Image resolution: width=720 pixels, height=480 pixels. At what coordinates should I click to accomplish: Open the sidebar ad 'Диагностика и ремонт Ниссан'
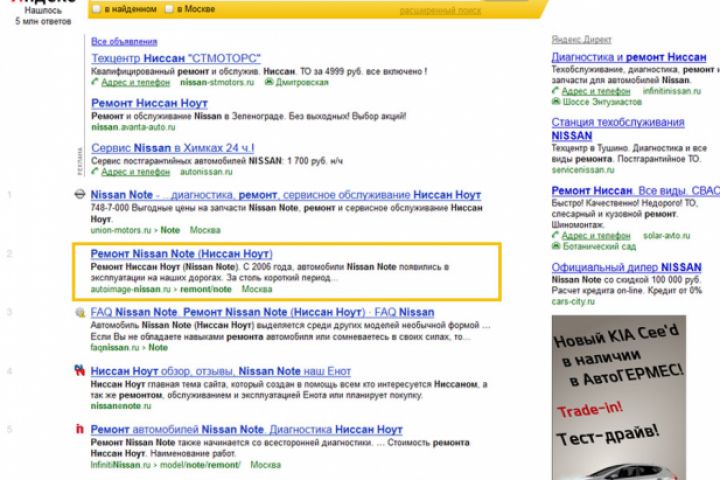point(629,57)
